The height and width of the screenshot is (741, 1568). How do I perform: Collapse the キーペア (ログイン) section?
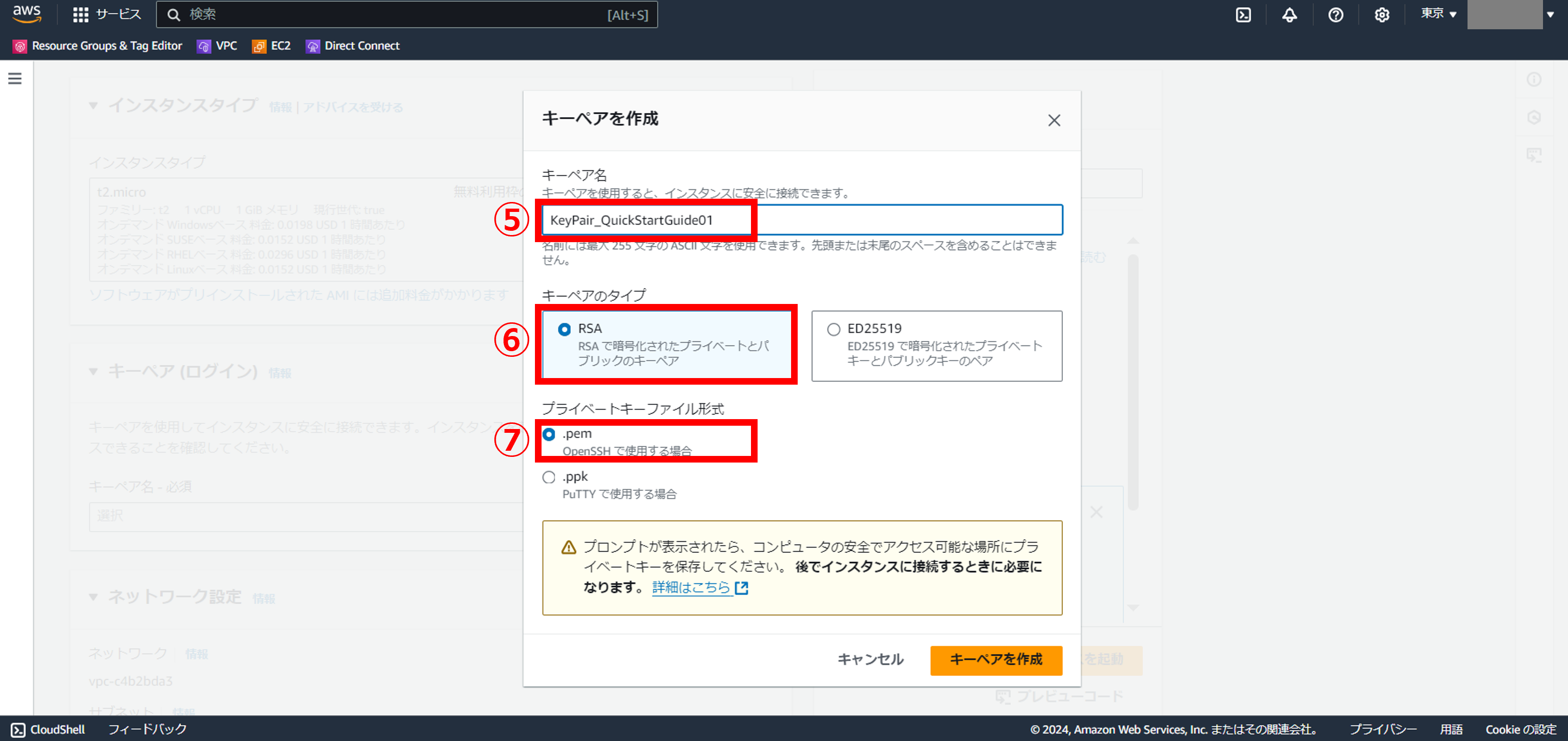93,371
